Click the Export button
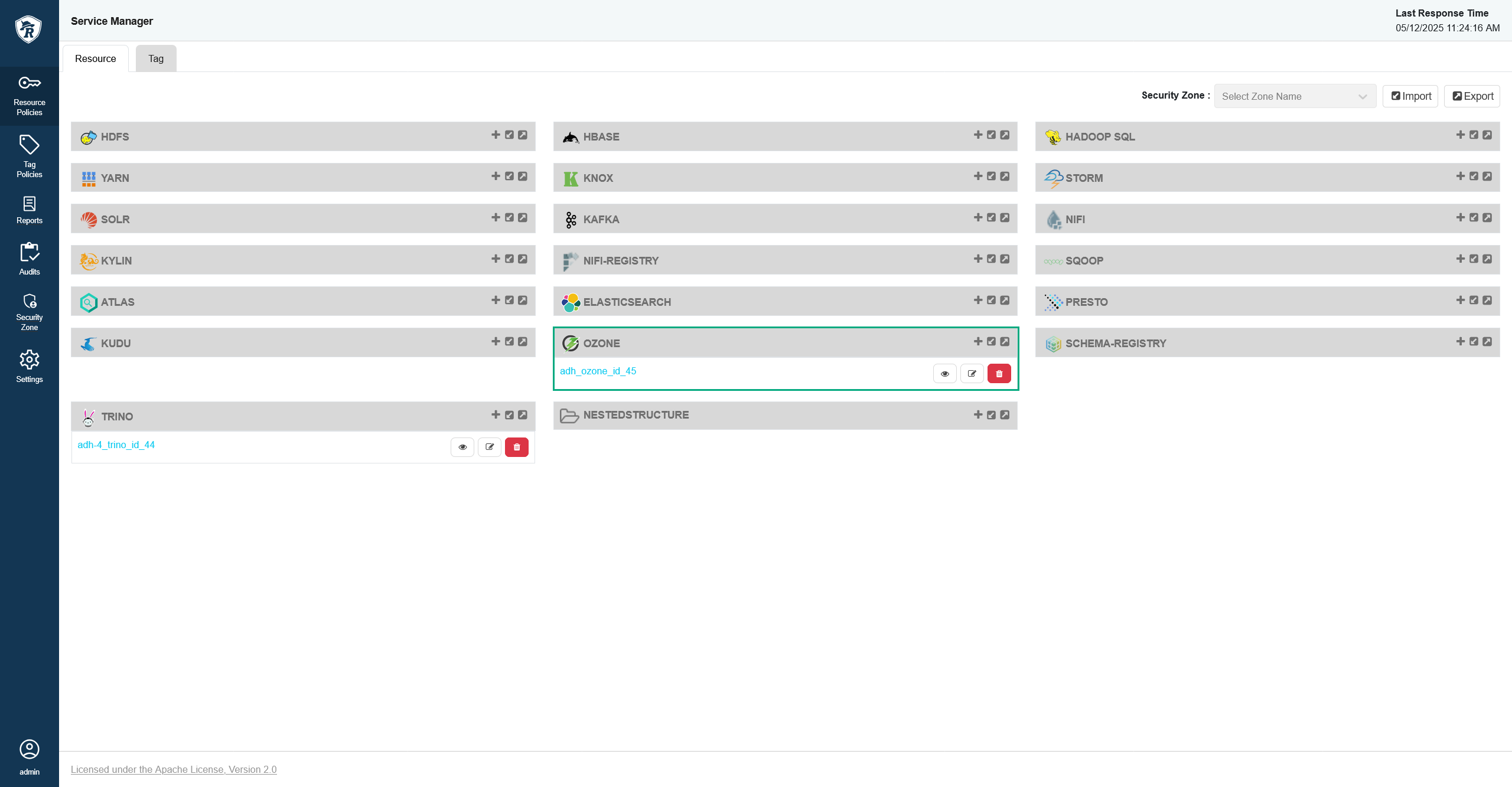Viewport: 1512px width, 787px height. (x=1472, y=96)
